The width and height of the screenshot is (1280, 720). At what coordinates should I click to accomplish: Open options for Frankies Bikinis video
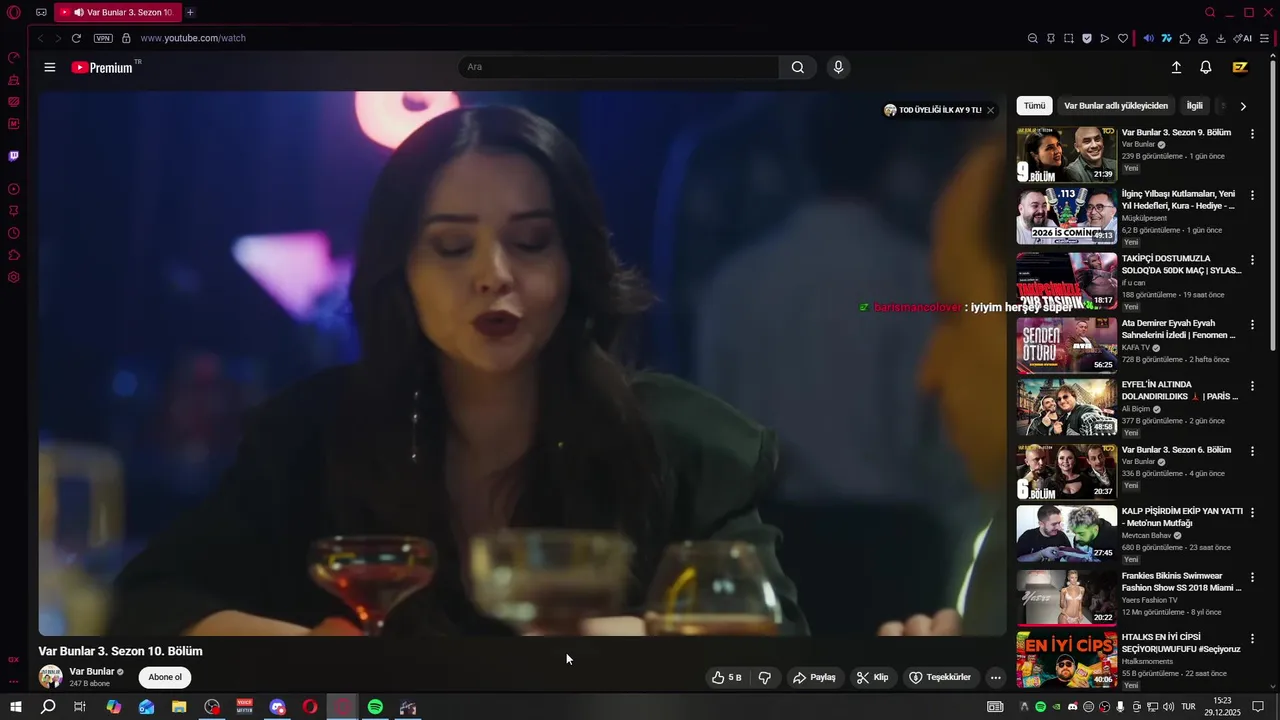(x=1252, y=578)
